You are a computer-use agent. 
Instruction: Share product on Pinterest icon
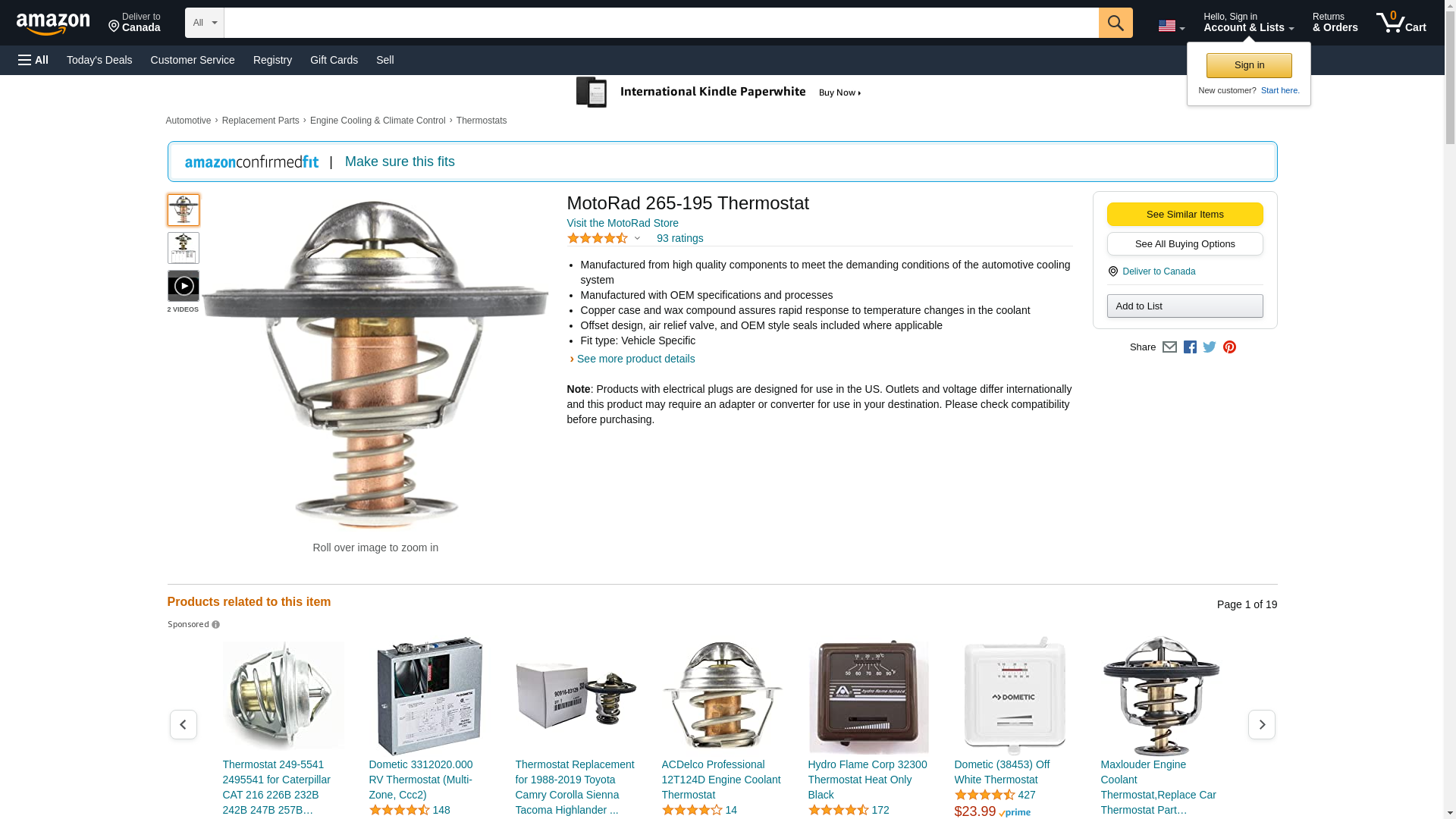pyautogui.click(x=1229, y=347)
